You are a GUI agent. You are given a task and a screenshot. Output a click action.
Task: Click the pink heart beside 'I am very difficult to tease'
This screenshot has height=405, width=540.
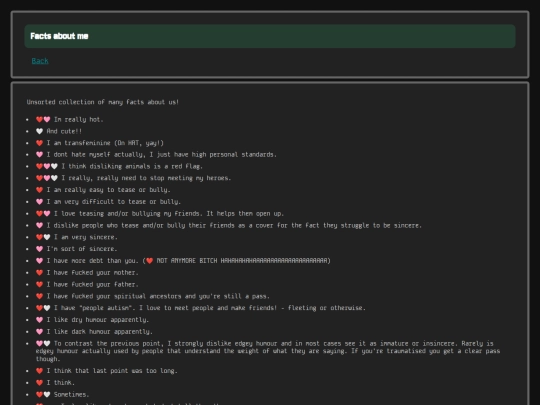point(39,202)
